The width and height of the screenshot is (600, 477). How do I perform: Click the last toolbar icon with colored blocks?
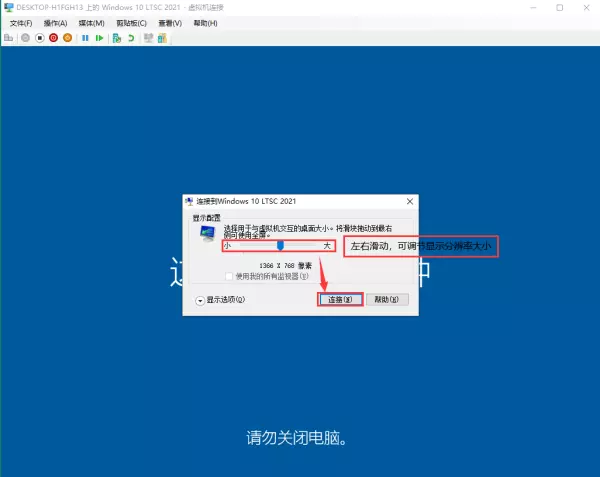pyautogui.click(x=162, y=38)
